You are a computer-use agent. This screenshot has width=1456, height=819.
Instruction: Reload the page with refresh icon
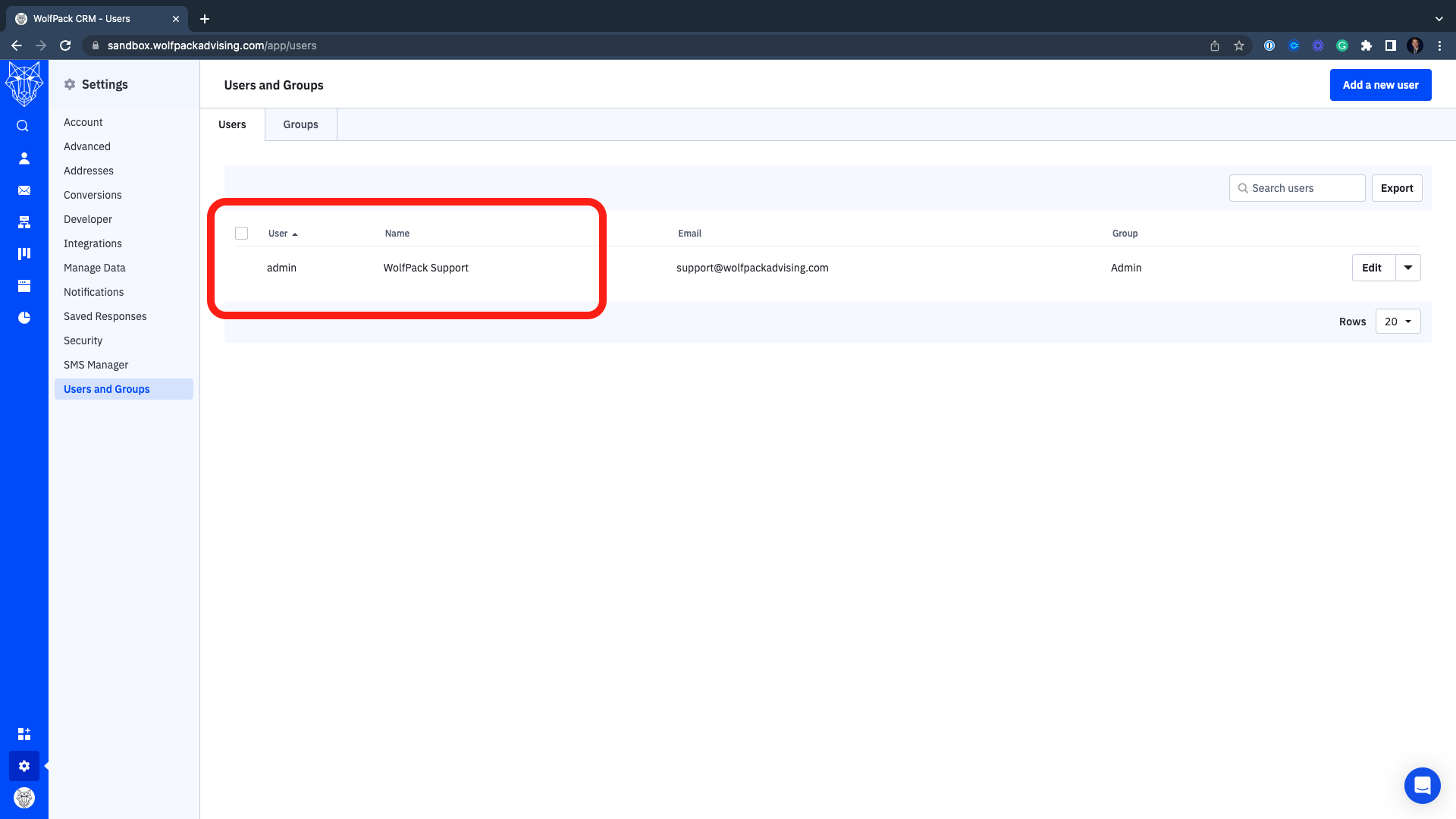coord(65,45)
